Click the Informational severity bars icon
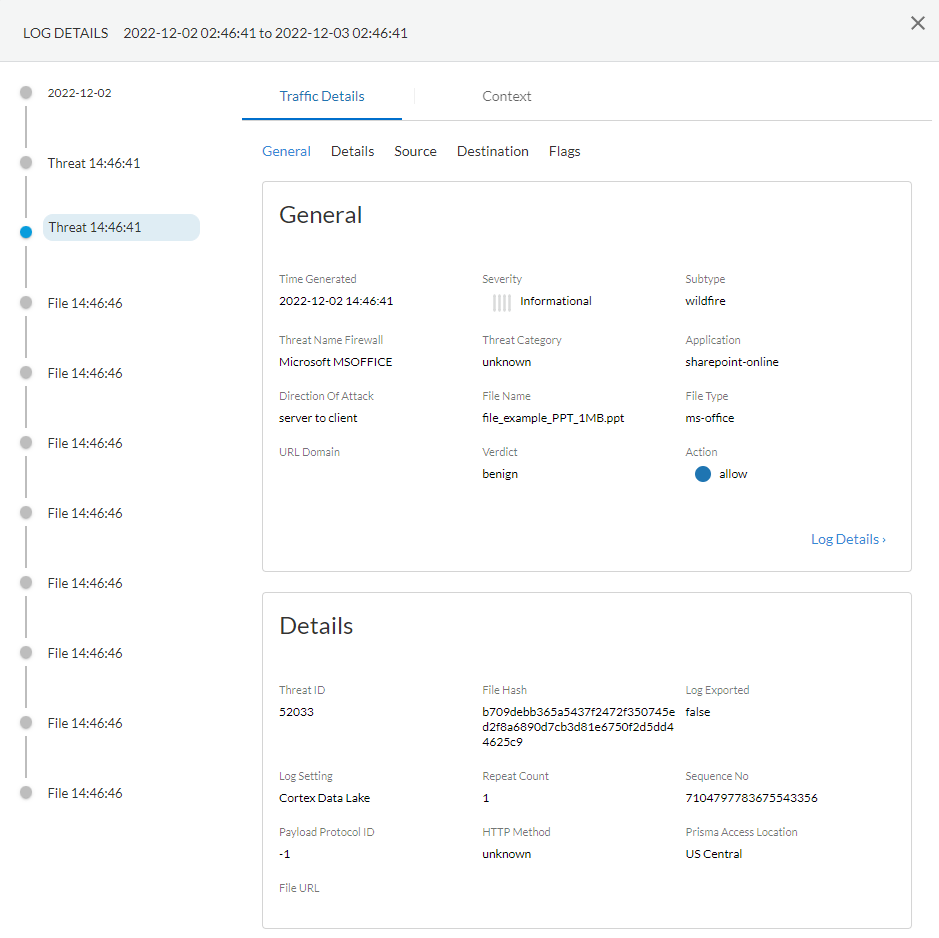This screenshot has width=939, height=938. click(501, 302)
